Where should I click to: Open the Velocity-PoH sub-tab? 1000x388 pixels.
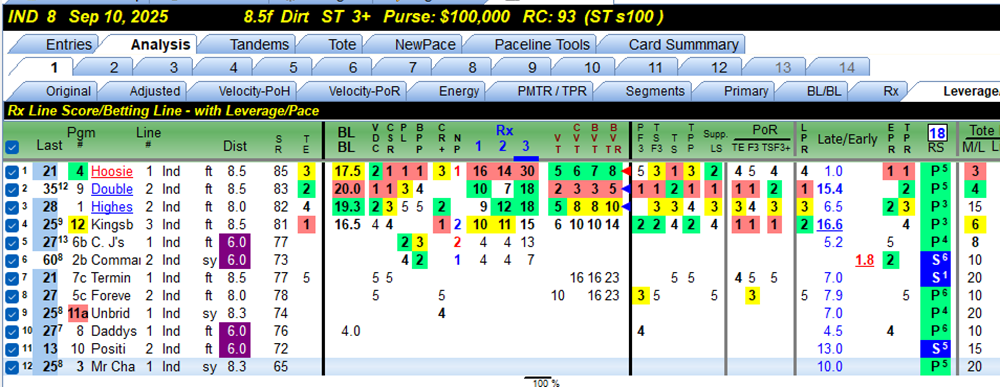tap(254, 91)
